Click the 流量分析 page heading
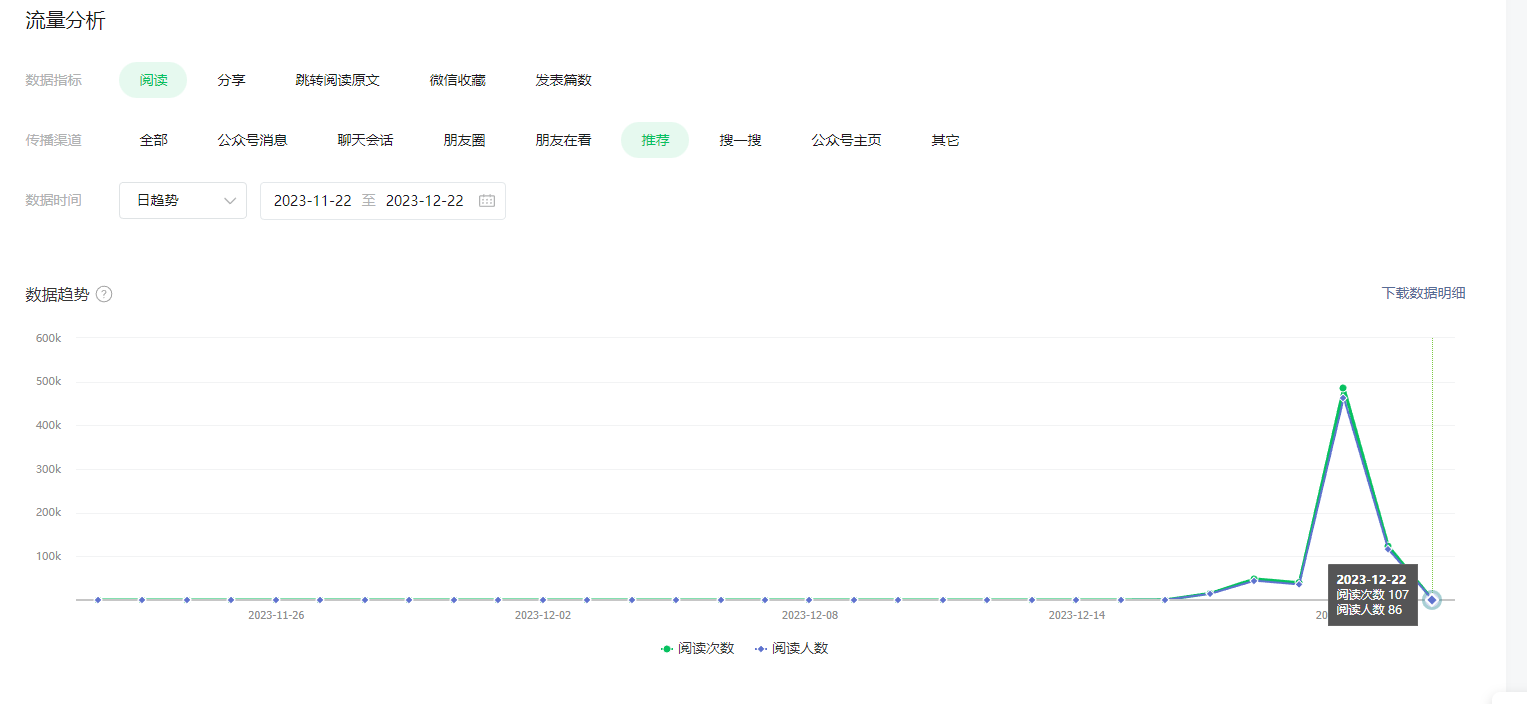The image size is (1527, 704). tap(65, 21)
